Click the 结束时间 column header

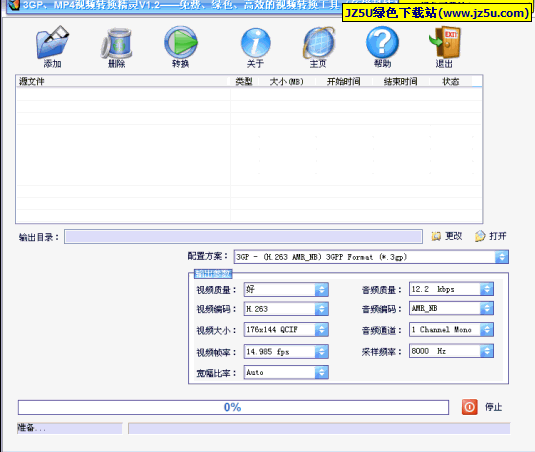click(x=401, y=81)
